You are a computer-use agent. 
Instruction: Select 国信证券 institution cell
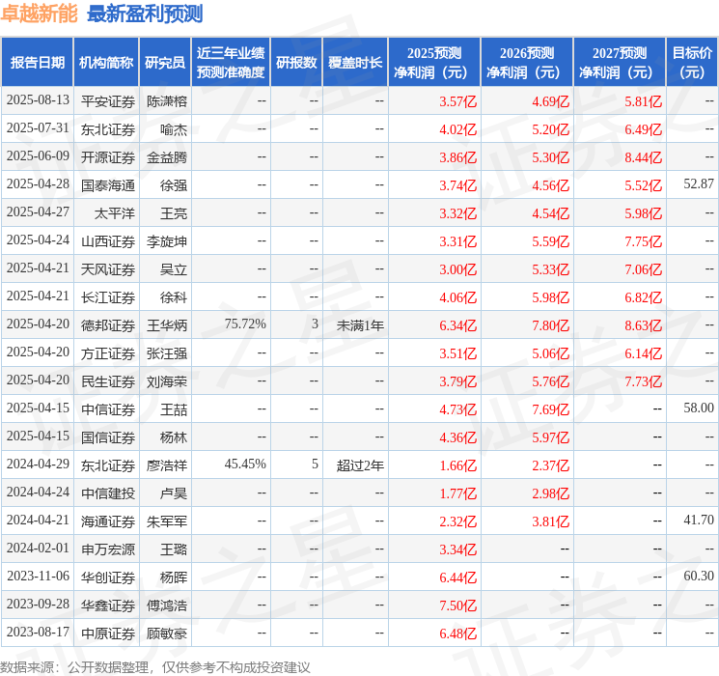click(x=108, y=437)
